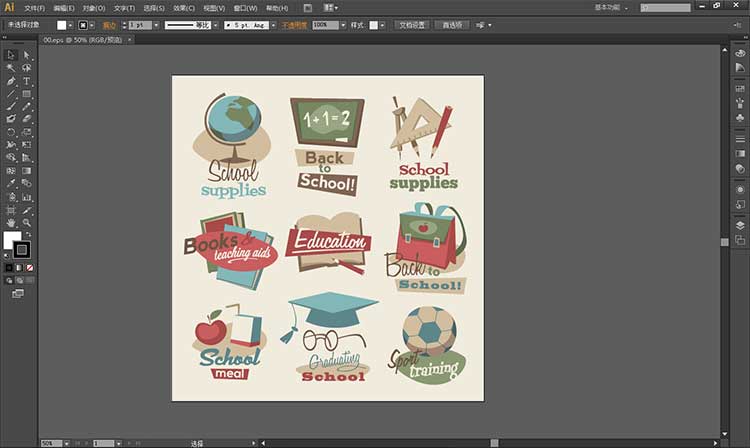This screenshot has height=448, width=750.
Task: Select the Hand tool
Action: click(11, 223)
